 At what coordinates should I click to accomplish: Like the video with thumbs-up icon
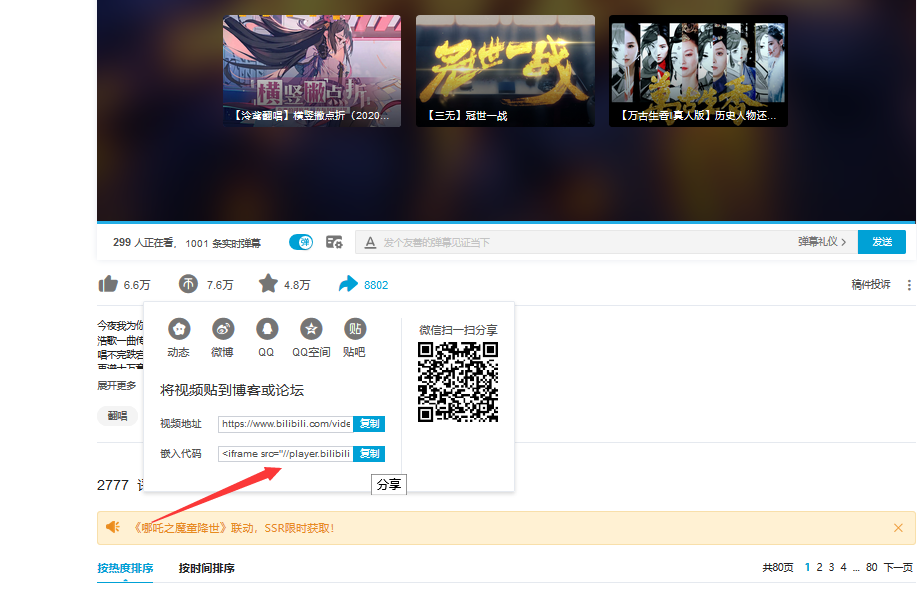[108, 284]
